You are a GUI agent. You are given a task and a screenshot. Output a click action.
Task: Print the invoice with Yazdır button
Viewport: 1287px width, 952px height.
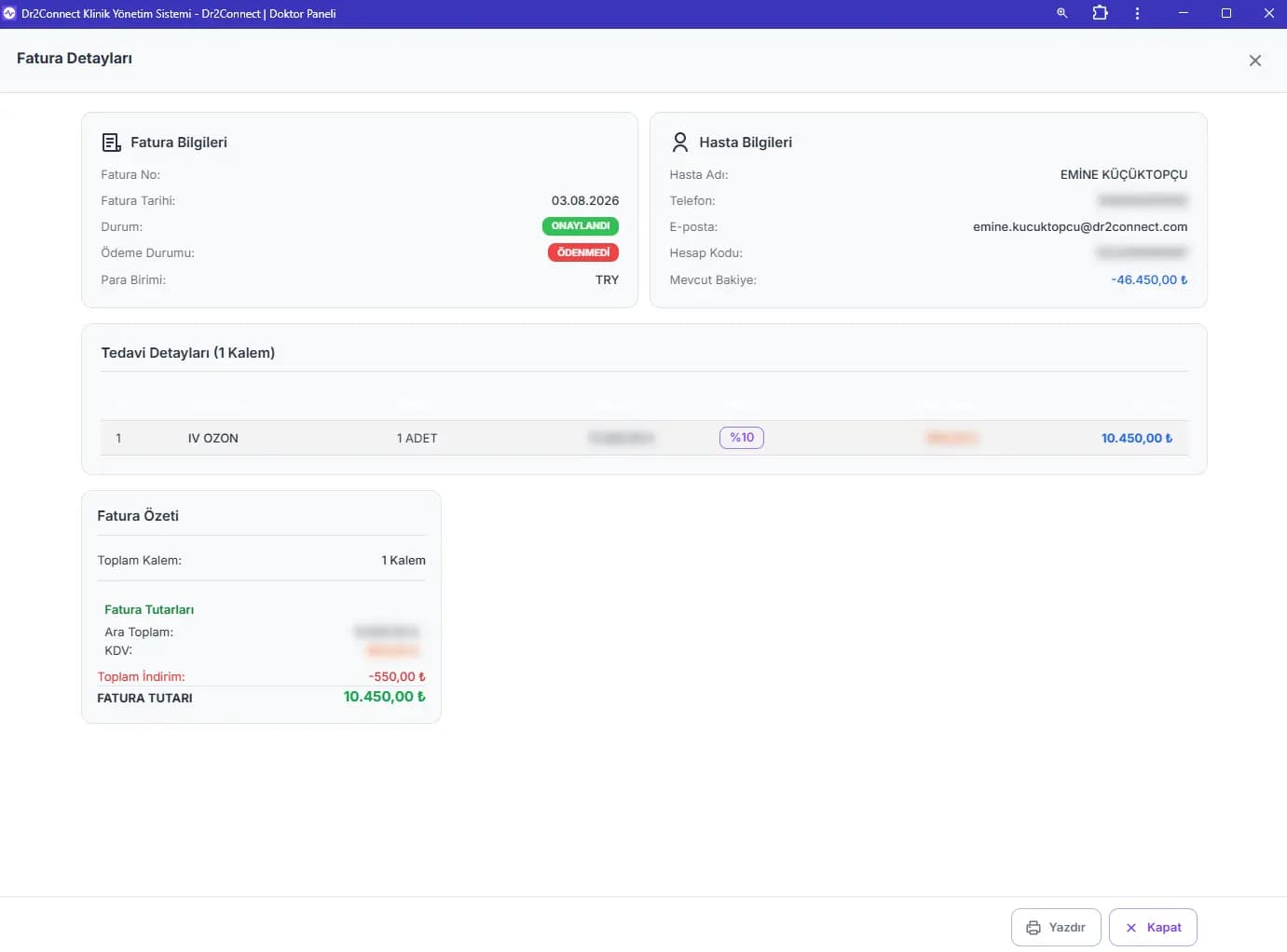[x=1056, y=927]
